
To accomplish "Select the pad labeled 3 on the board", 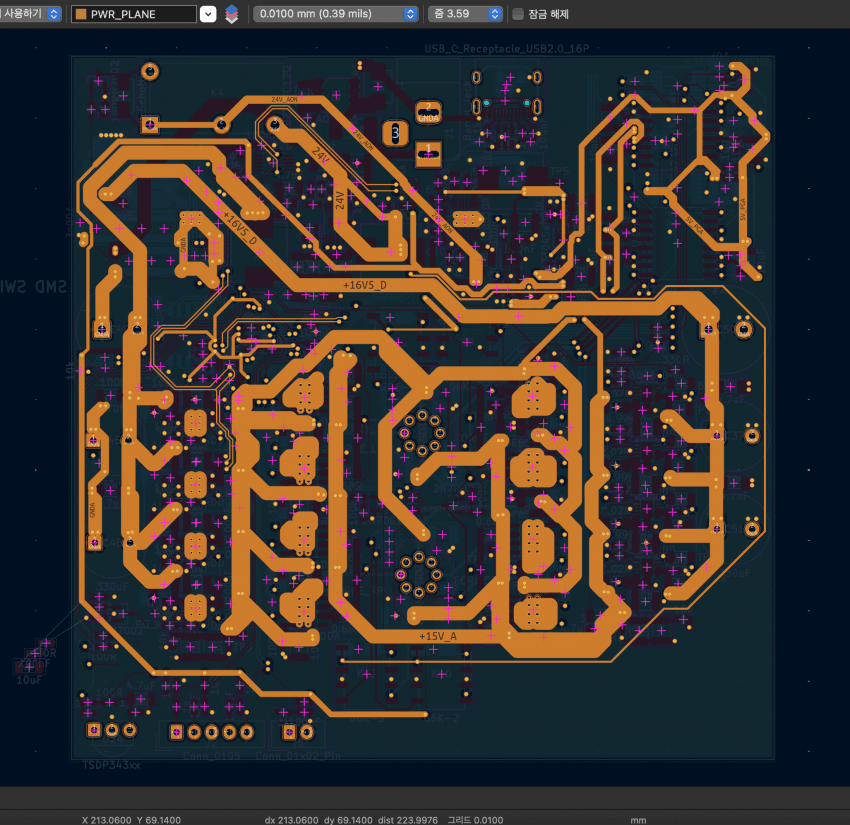I will pos(395,133).
